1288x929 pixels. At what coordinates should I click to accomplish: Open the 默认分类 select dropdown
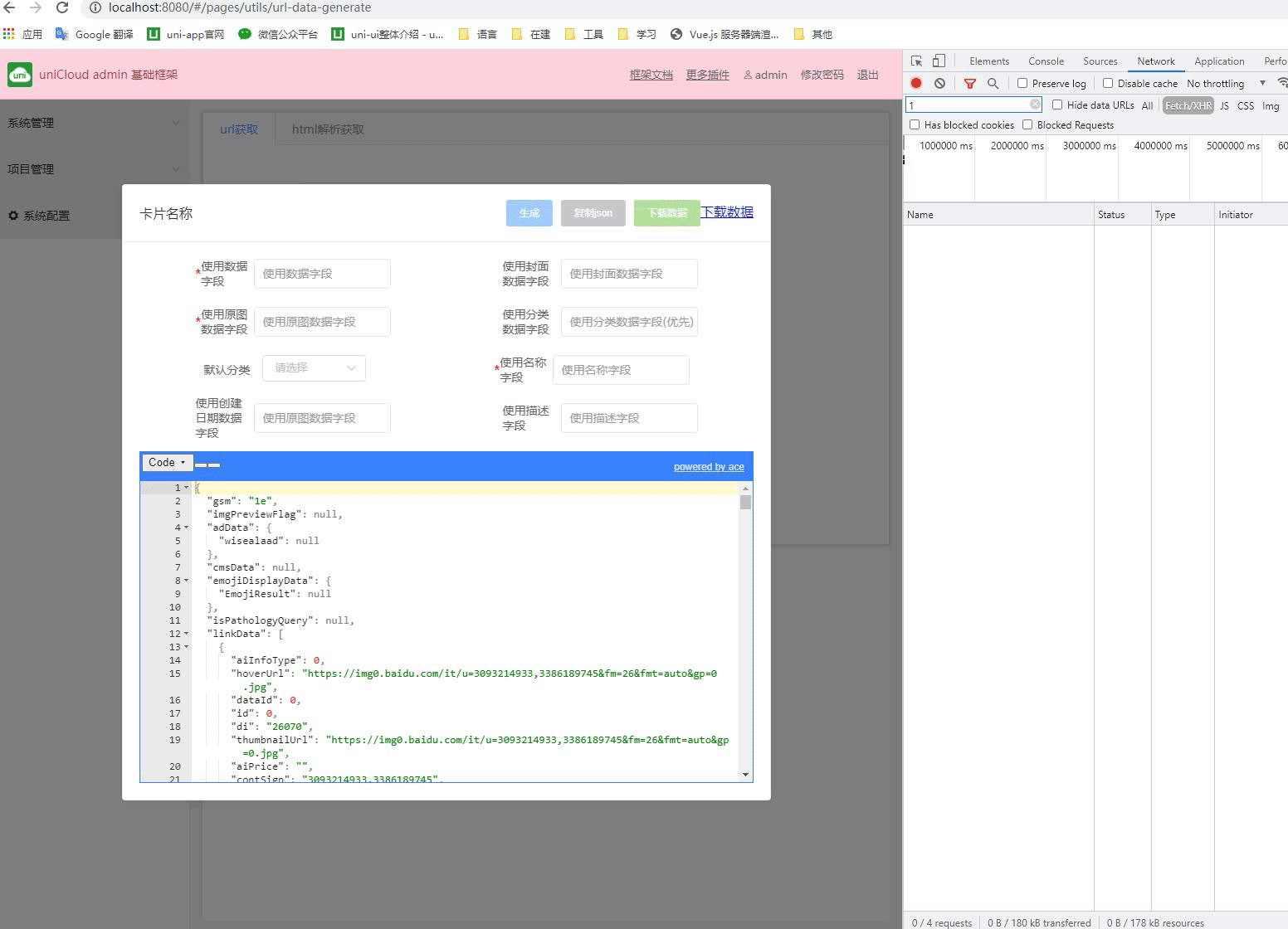pyautogui.click(x=314, y=367)
